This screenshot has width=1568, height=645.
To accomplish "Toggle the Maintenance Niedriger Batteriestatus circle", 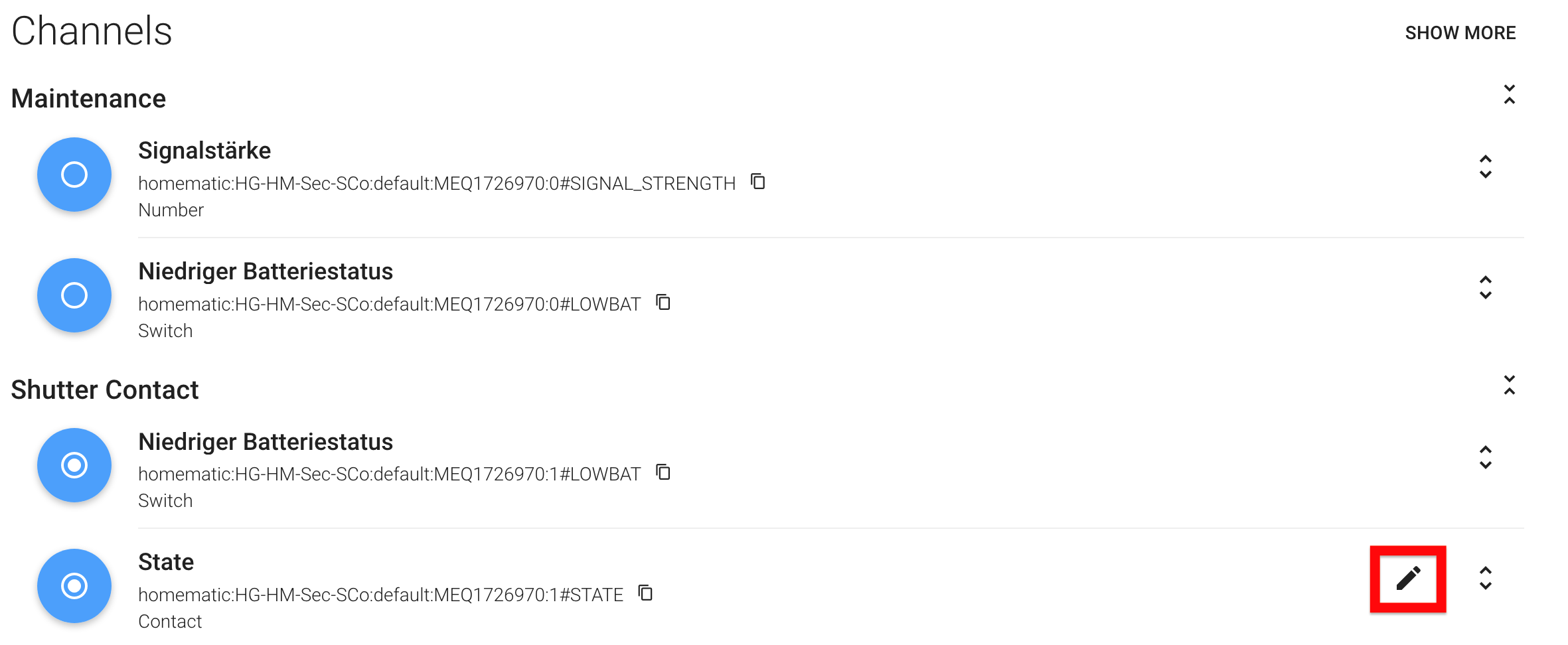I will tap(74, 295).
